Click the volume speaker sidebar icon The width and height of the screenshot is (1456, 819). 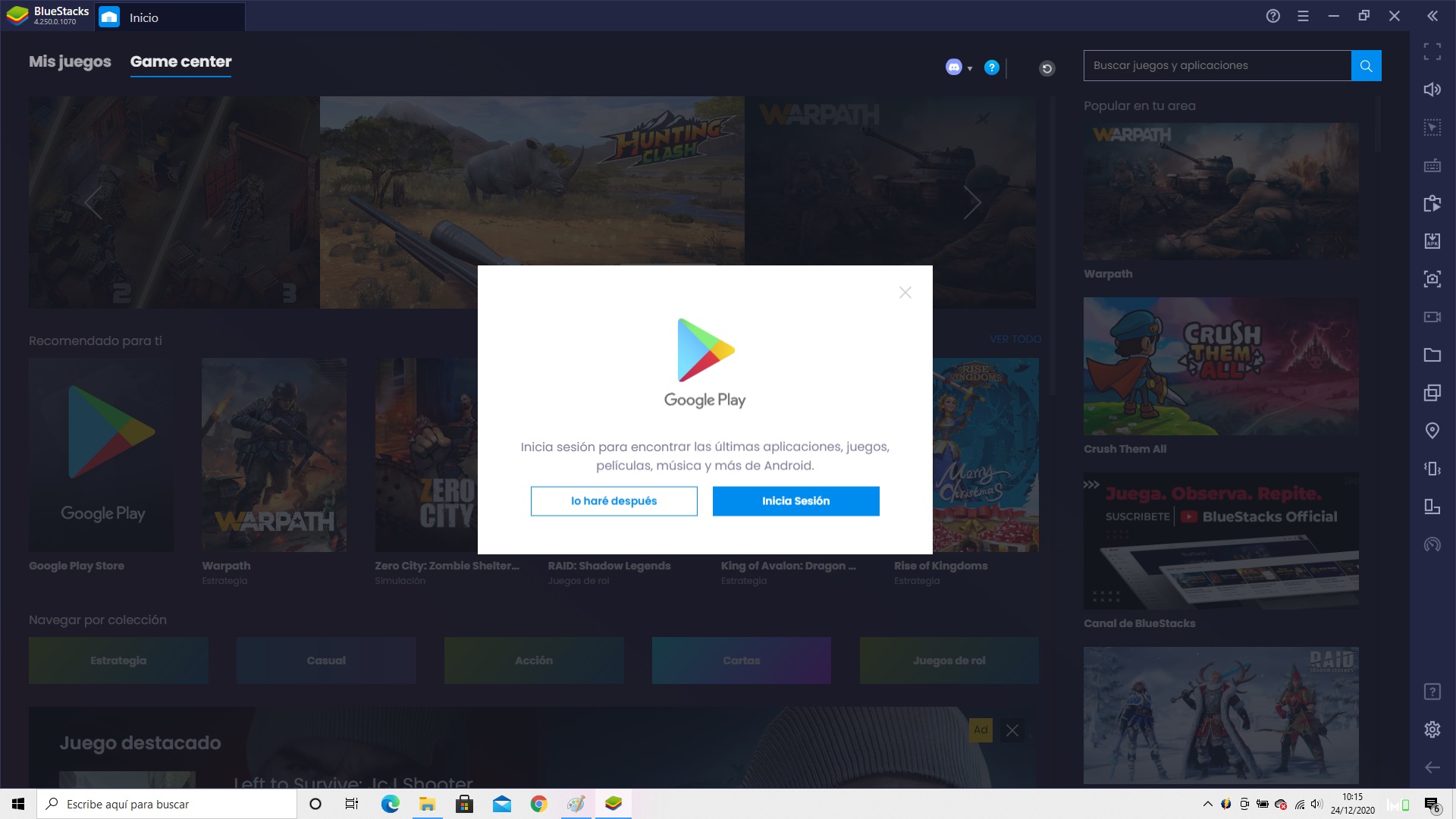click(1432, 89)
